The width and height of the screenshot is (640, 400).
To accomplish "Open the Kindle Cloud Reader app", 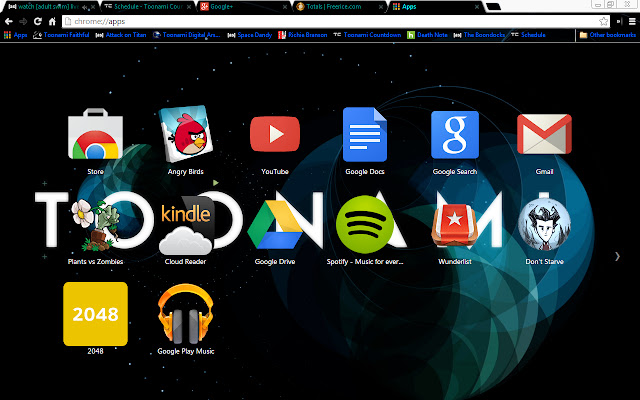I will pyautogui.click(x=185, y=225).
